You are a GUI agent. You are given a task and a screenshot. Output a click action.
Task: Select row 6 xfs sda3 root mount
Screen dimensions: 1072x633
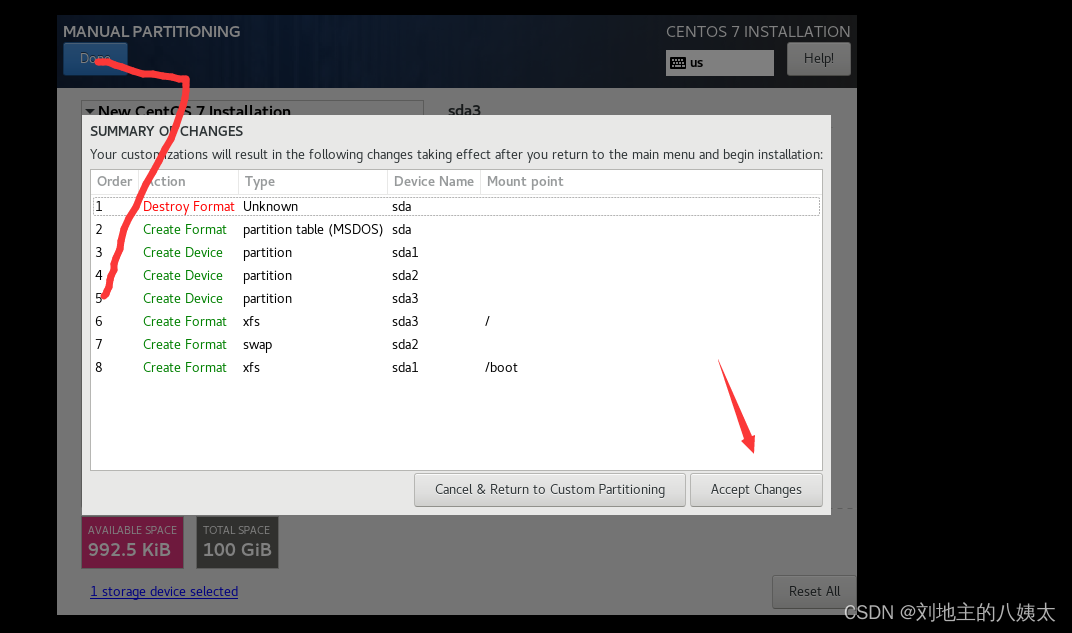click(456, 321)
